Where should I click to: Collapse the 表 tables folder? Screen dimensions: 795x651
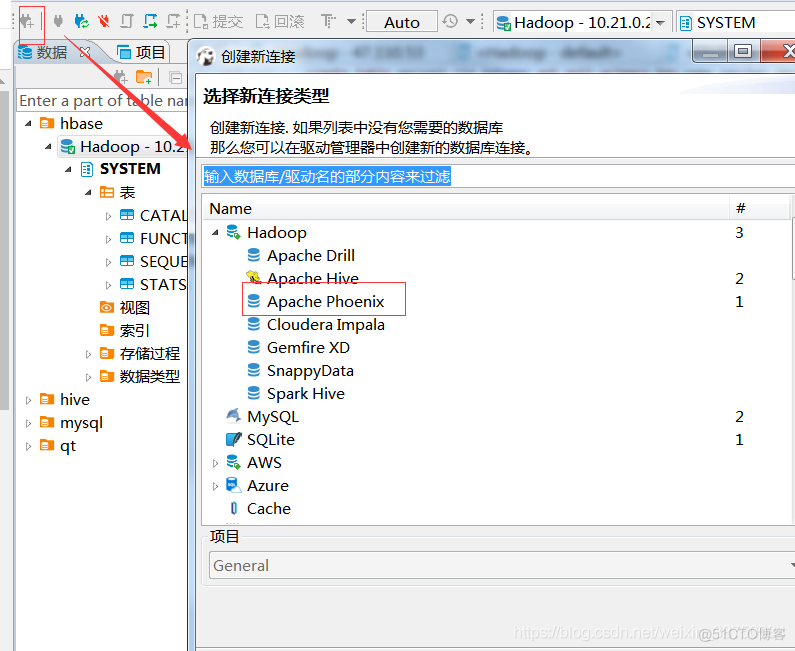(x=88, y=193)
